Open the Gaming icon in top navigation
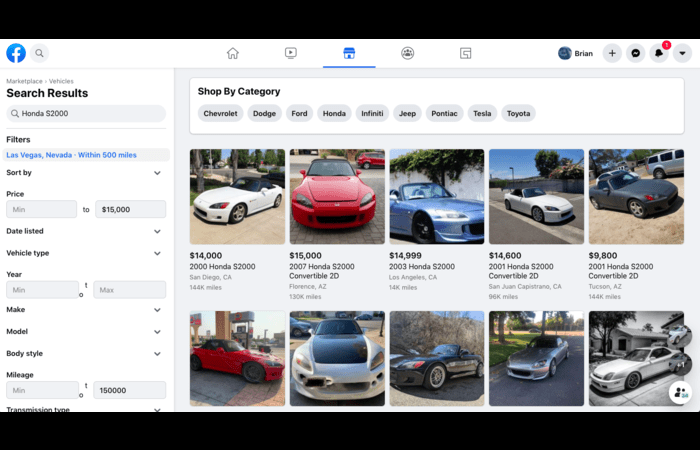700x450 pixels. (466, 53)
